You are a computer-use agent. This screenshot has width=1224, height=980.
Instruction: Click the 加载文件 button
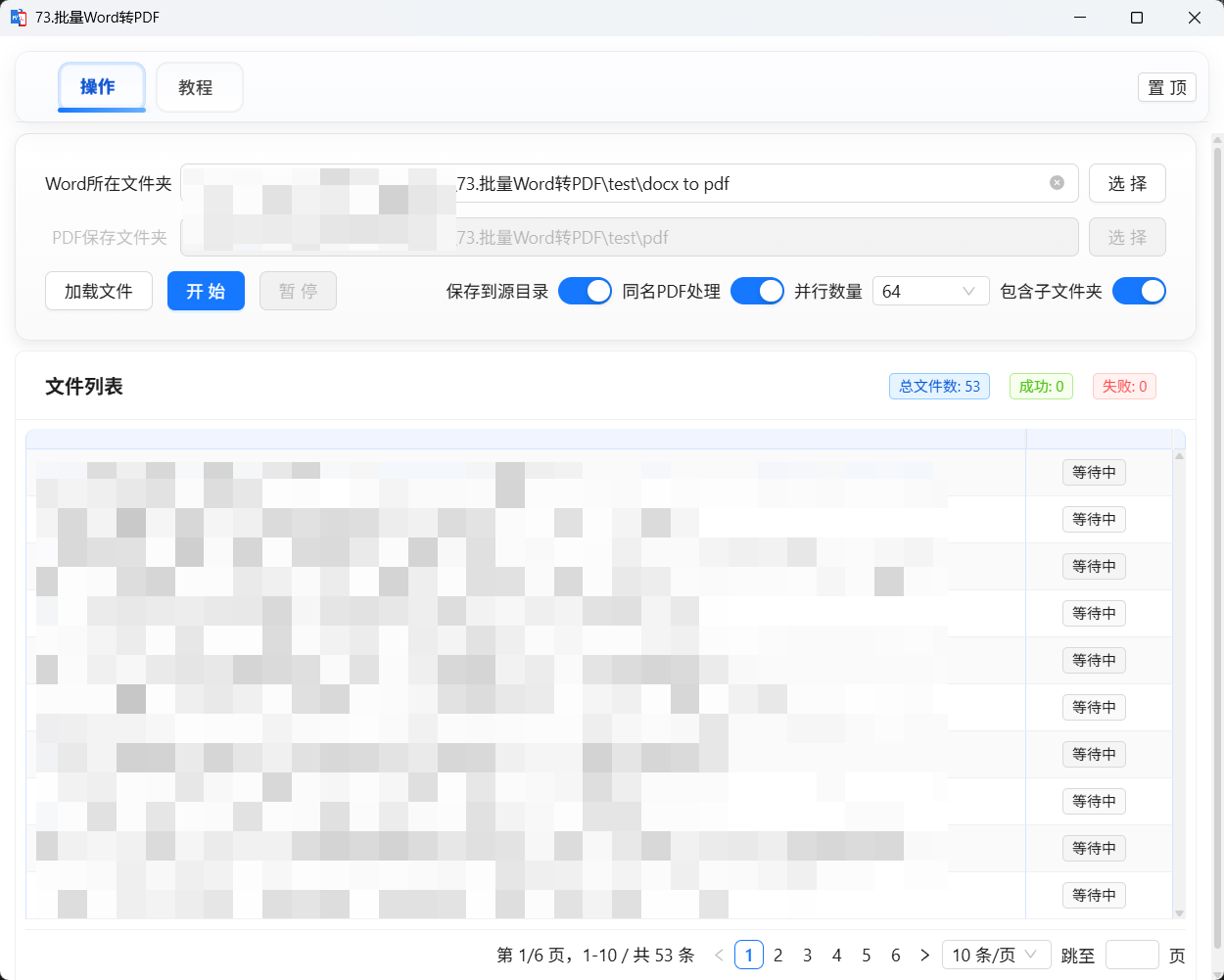pos(99,291)
